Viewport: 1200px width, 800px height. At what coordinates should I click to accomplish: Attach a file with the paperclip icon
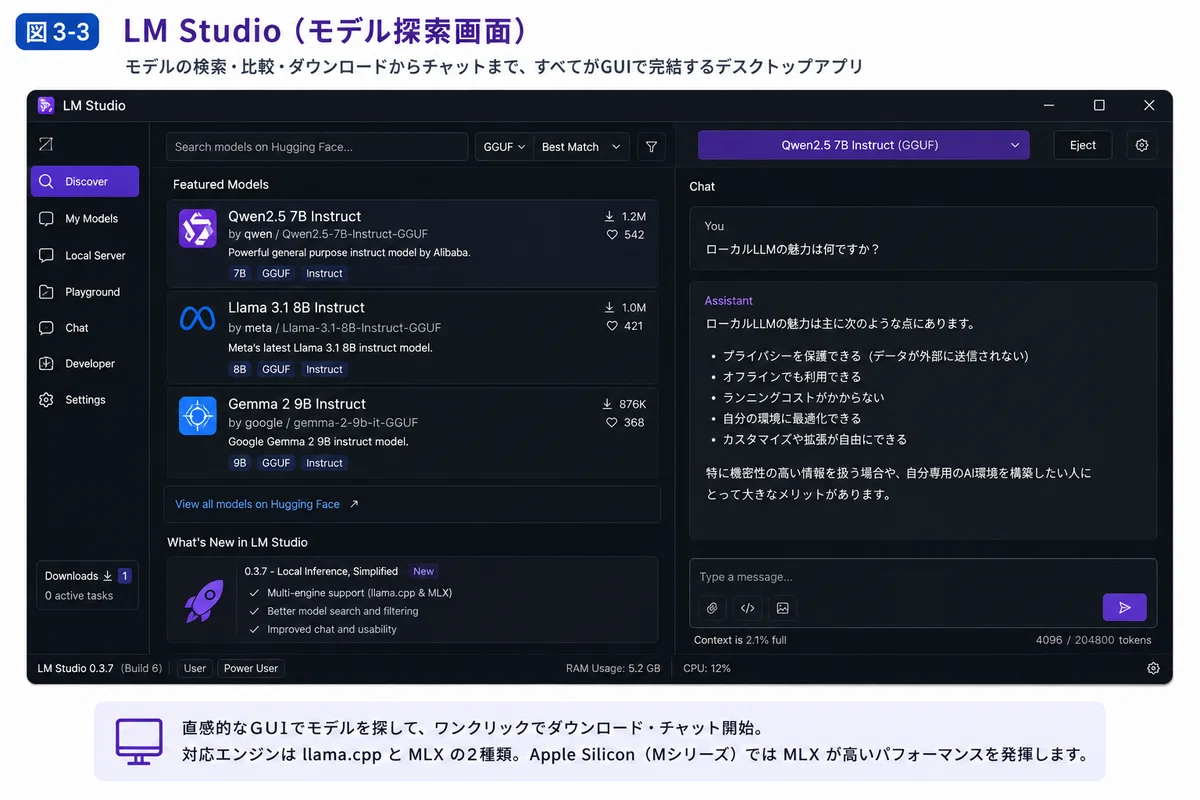point(712,607)
